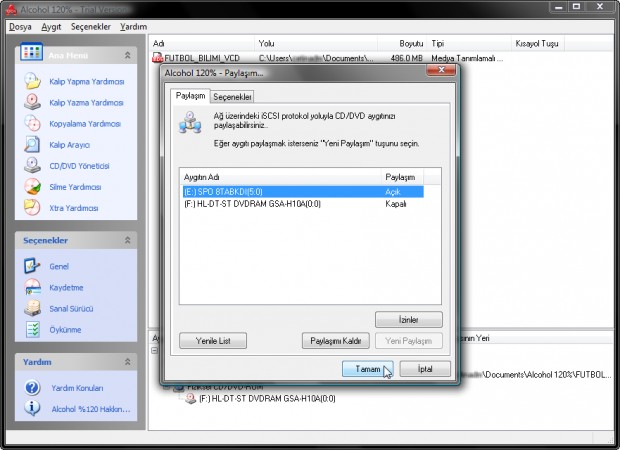Click the Kalıp Arayıcı magnifier icon
The height and width of the screenshot is (450, 620).
(32, 144)
